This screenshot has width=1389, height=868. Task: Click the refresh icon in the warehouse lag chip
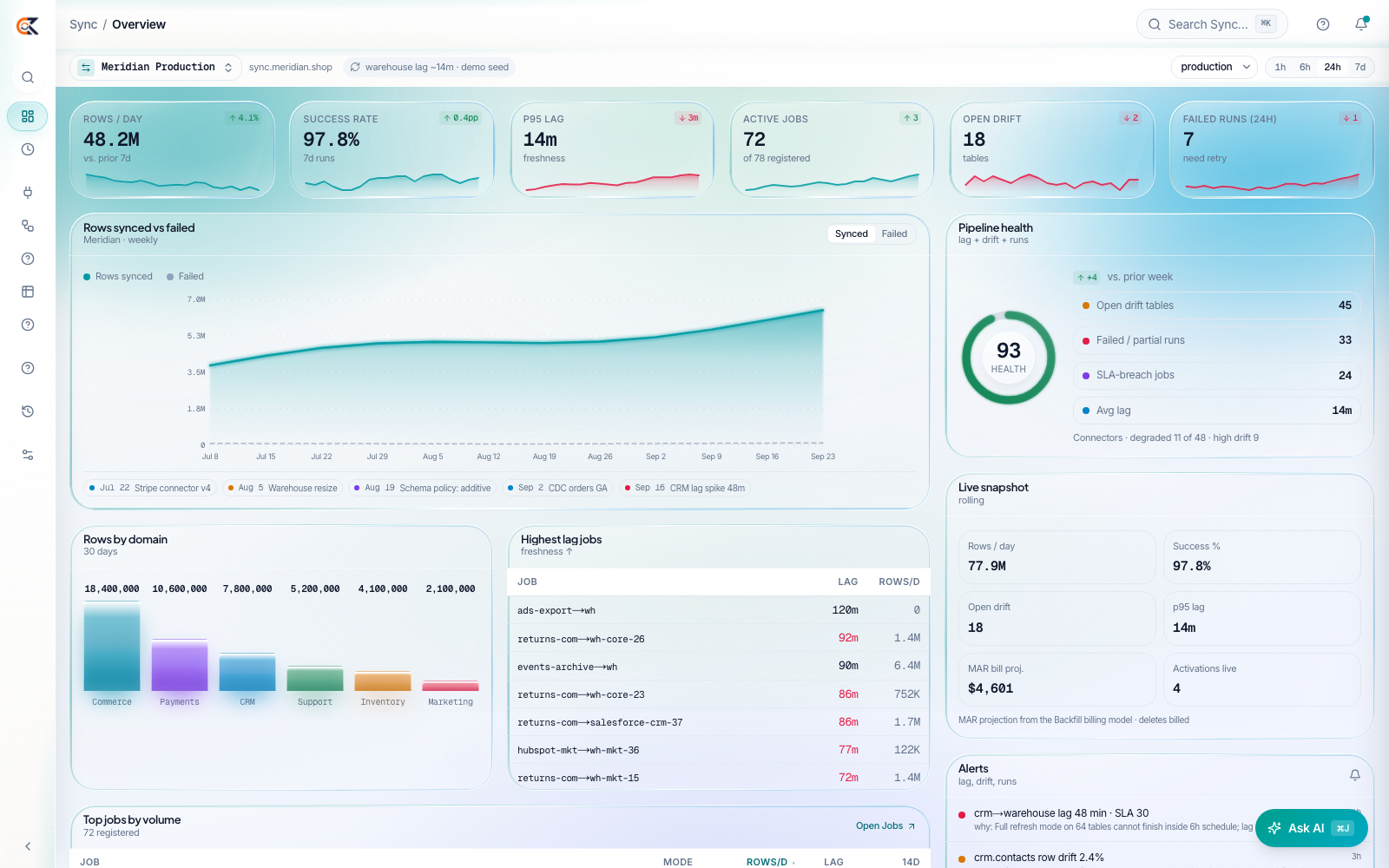(355, 67)
